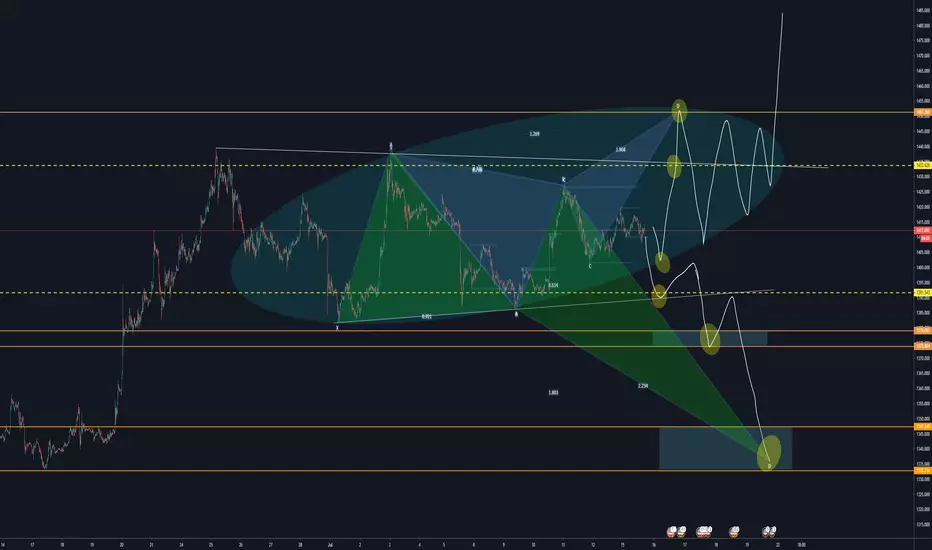
Task: Open the rightmost economic event icon near date 22
Action: (772, 531)
